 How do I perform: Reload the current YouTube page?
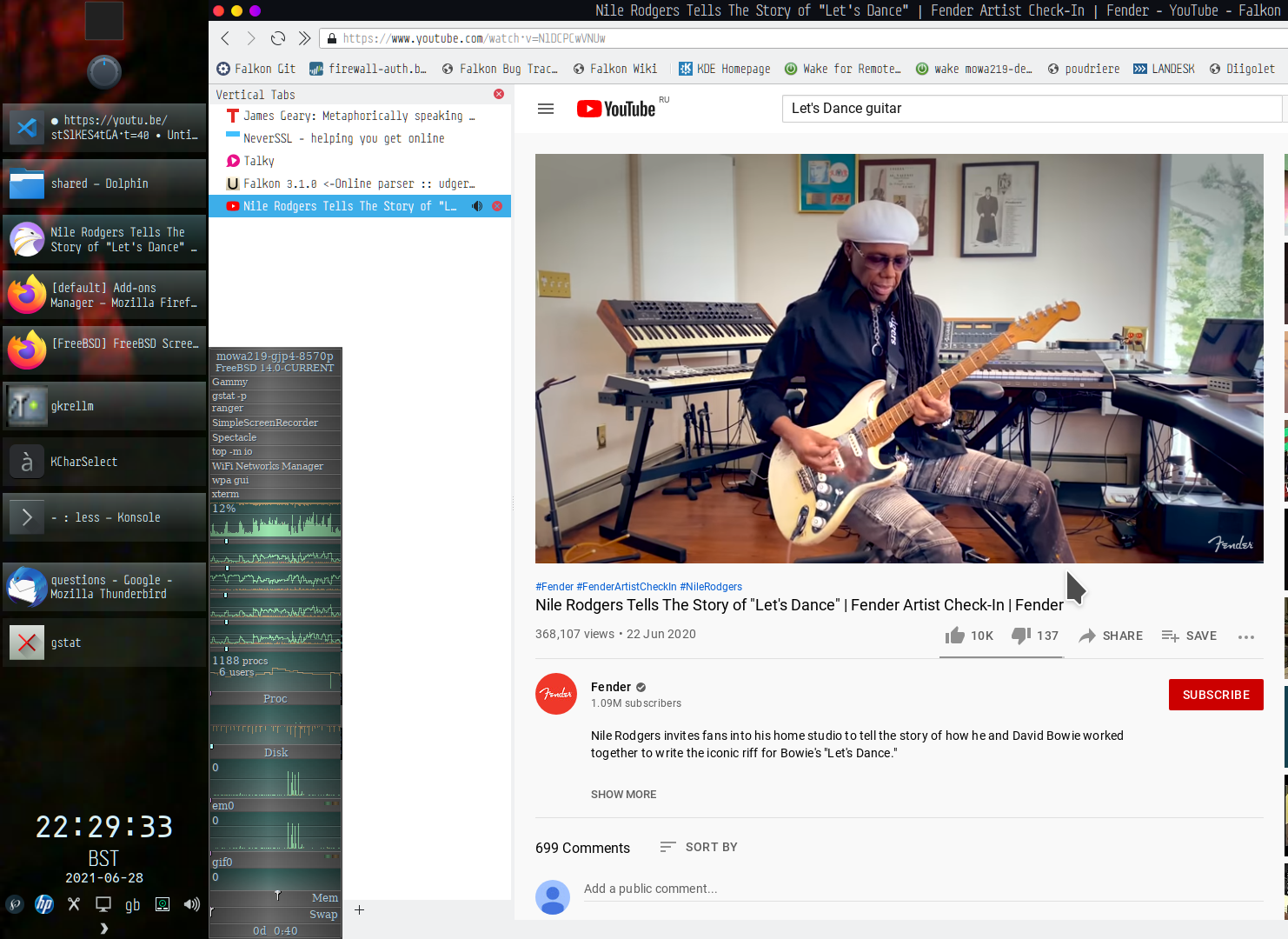(x=278, y=38)
